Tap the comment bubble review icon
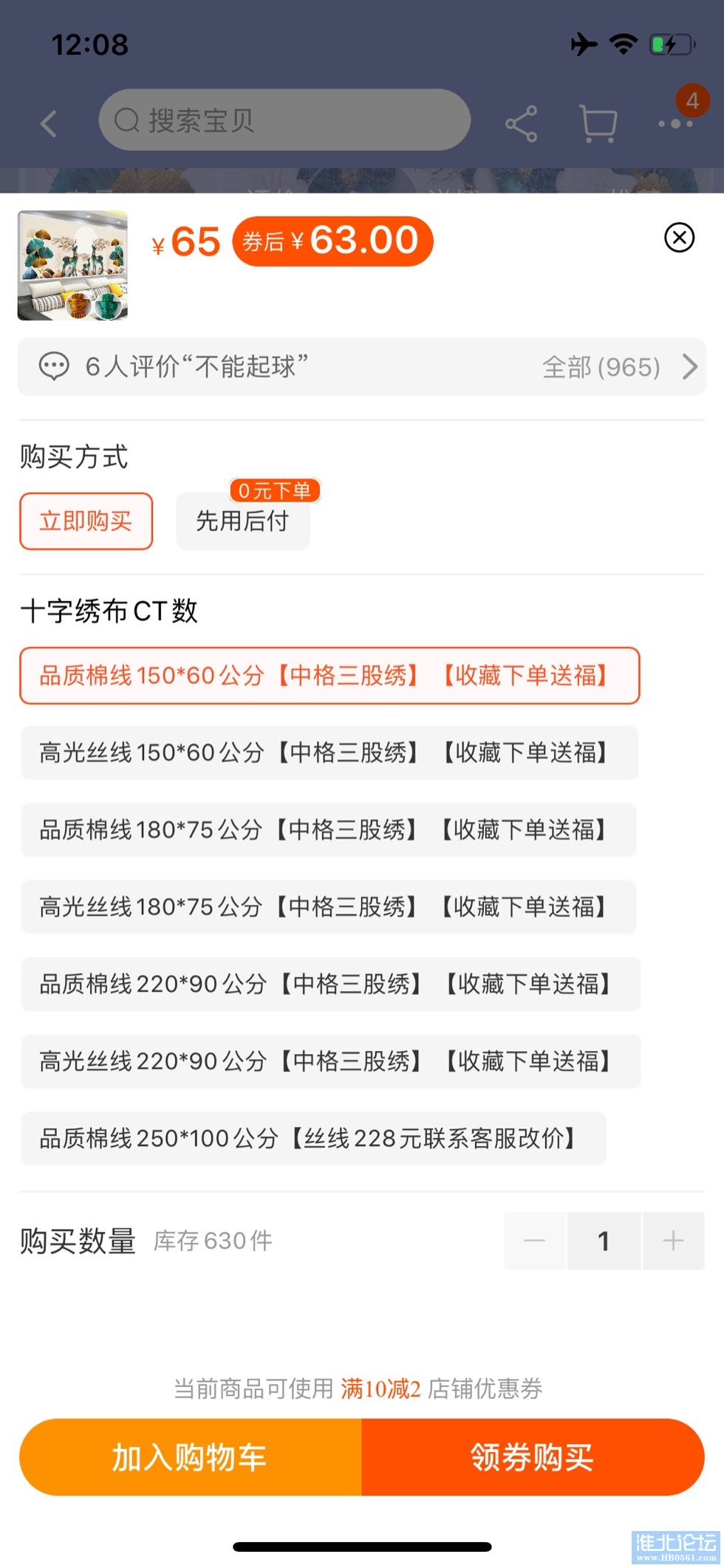 (54, 366)
